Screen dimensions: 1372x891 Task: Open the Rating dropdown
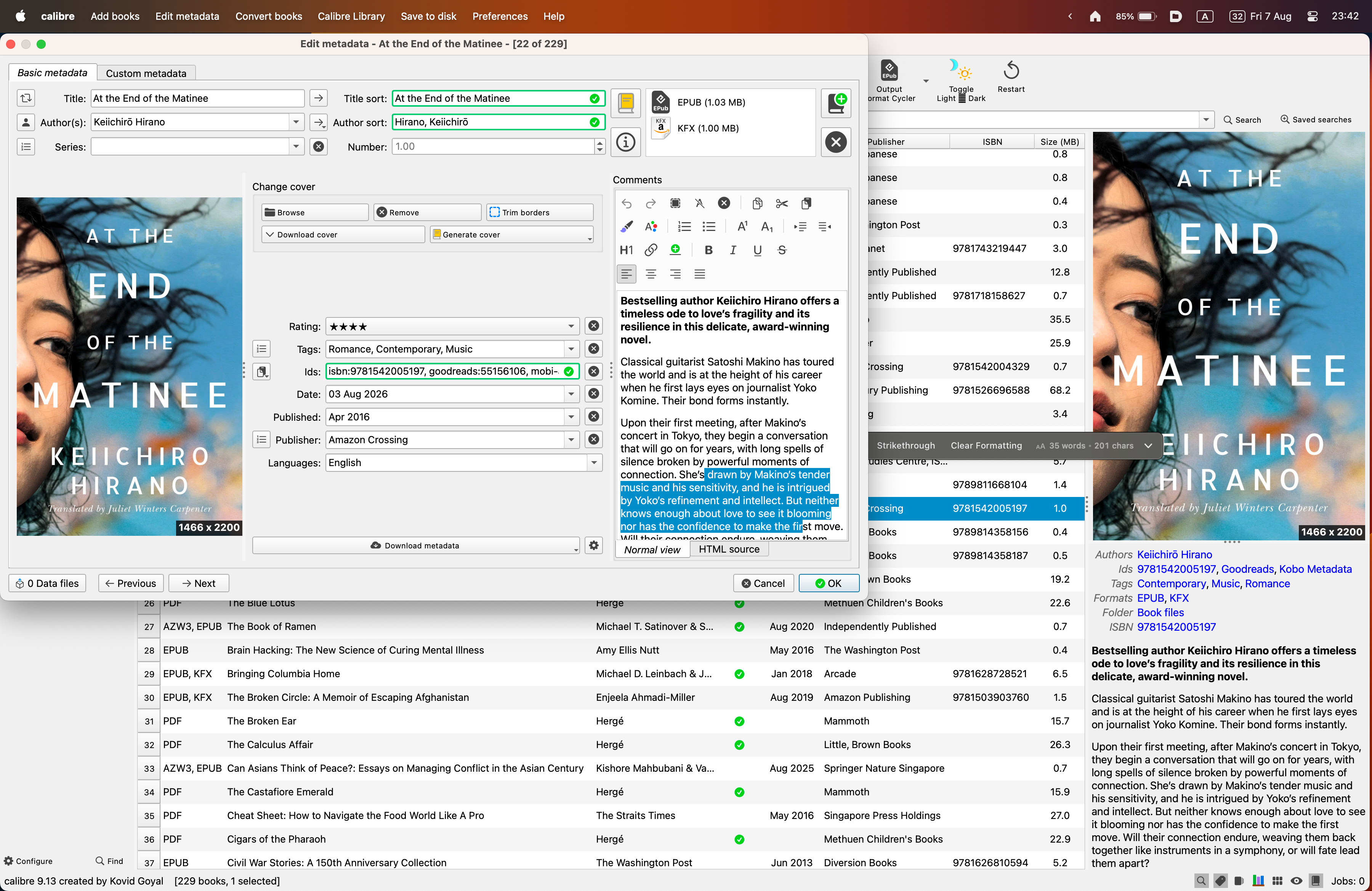coord(571,326)
